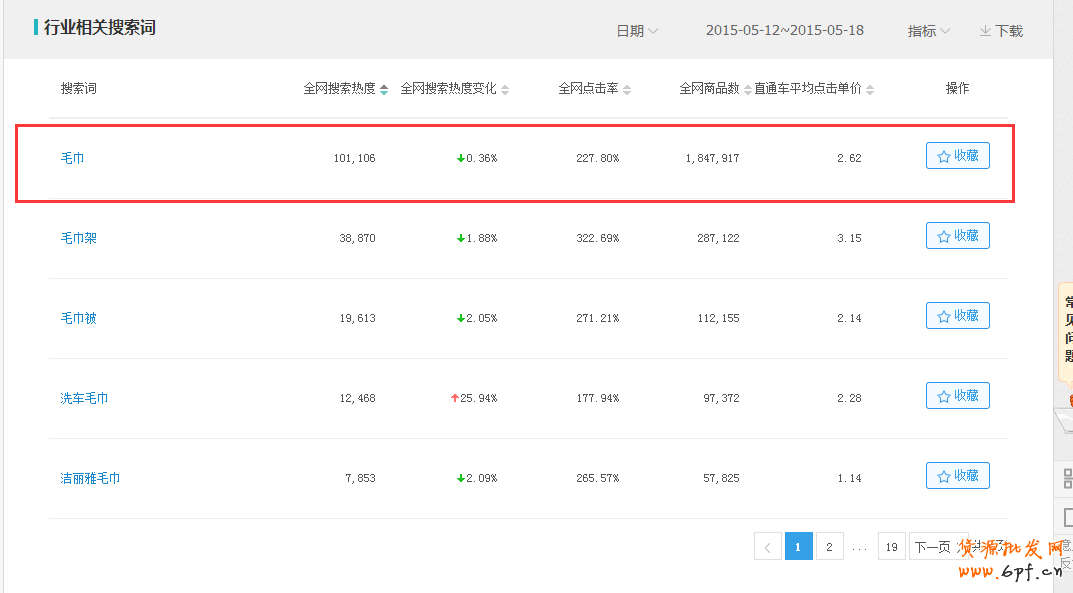Open the 毛巾 search term link
This screenshot has width=1073, height=593.
[73, 158]
